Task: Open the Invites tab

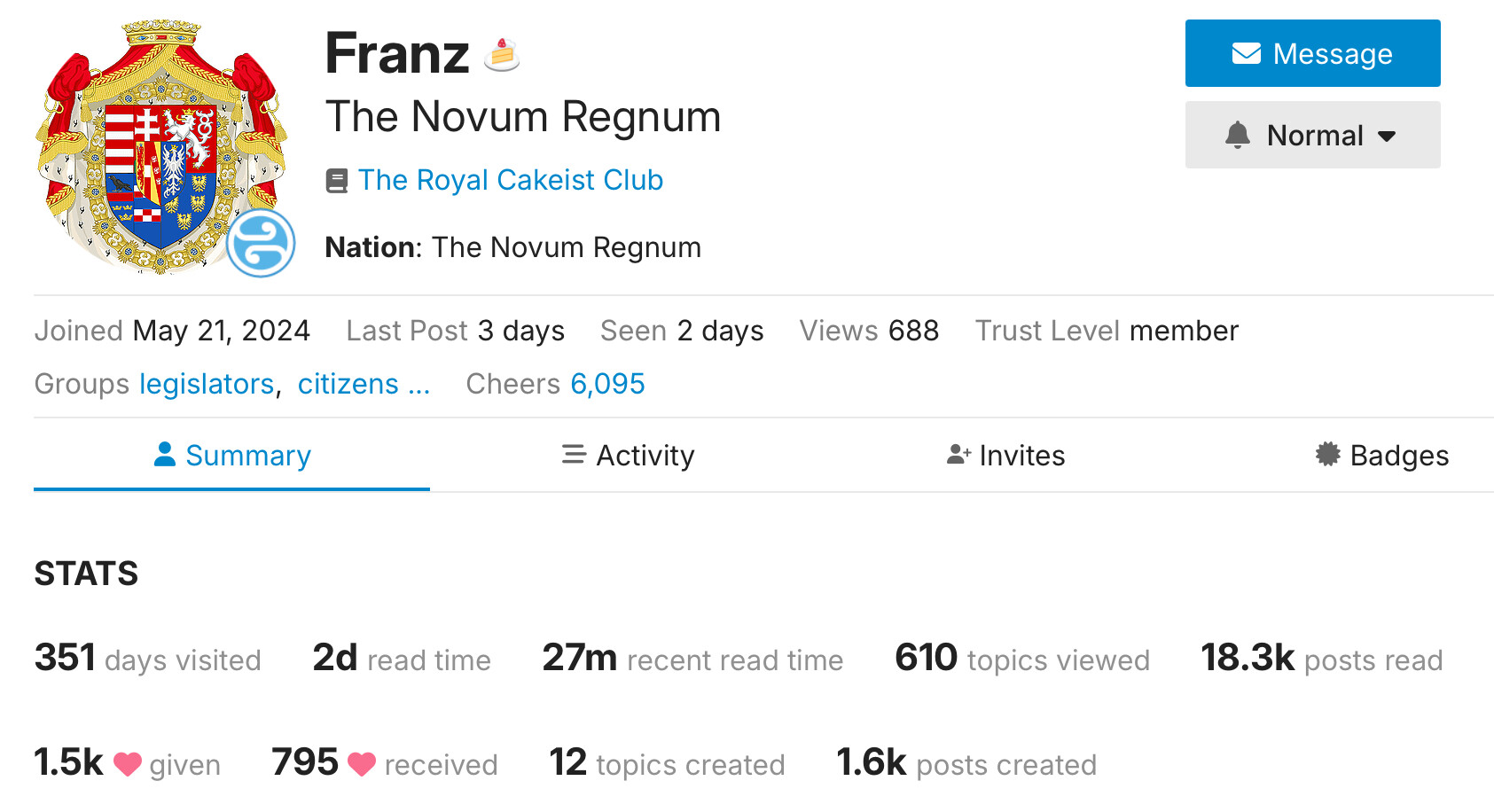Action: coord(1005,456)
